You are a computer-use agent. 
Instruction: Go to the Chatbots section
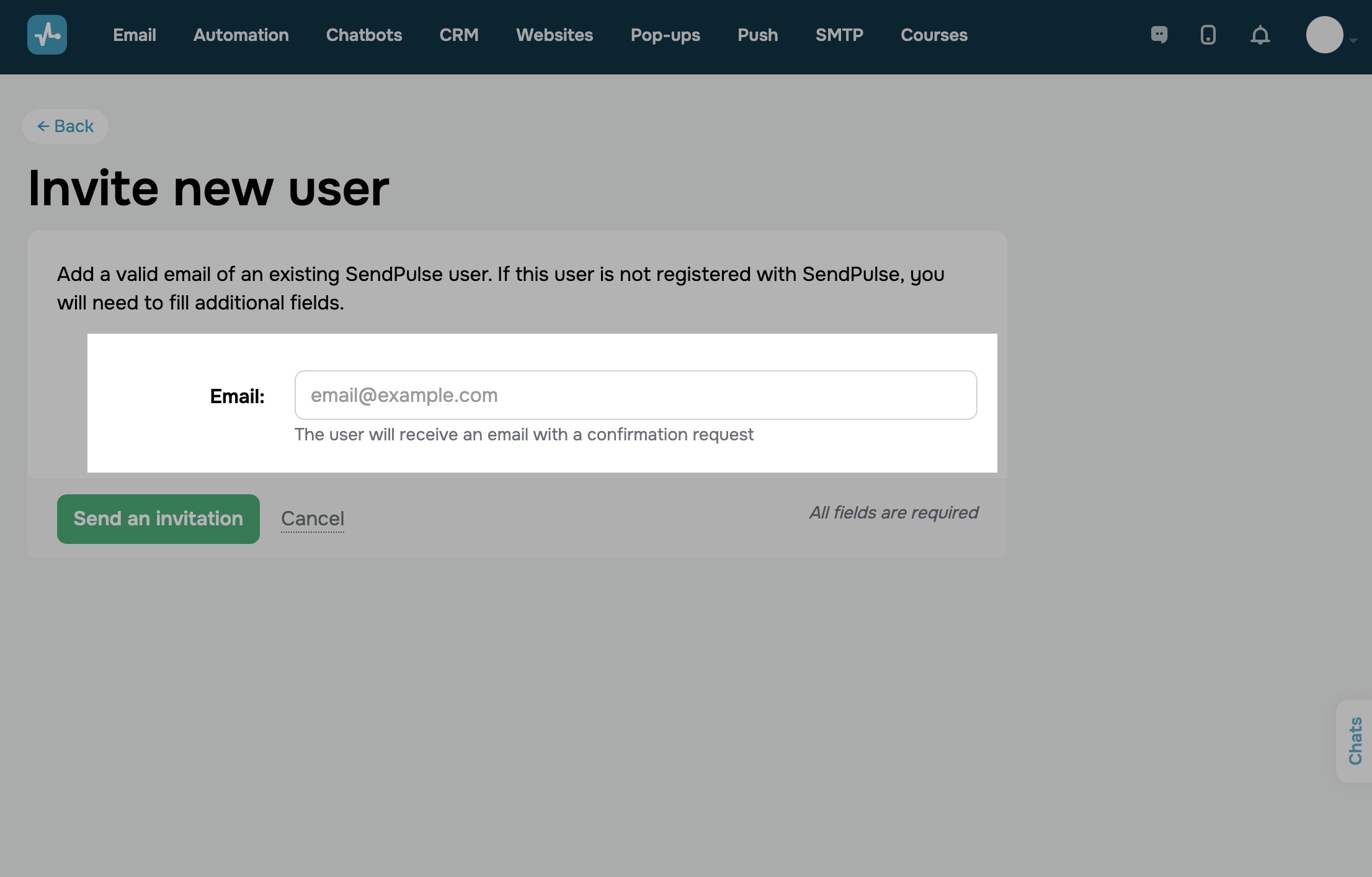[x=364, y=35]
